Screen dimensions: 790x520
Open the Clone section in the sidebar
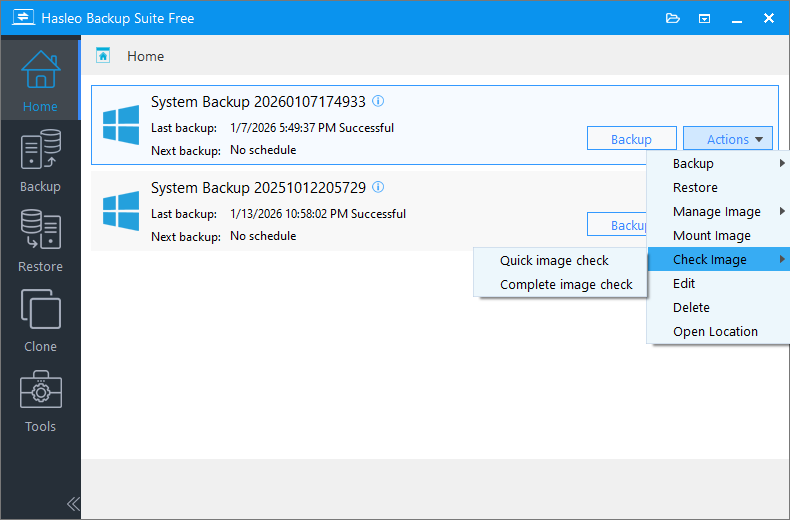click(40, 320)
